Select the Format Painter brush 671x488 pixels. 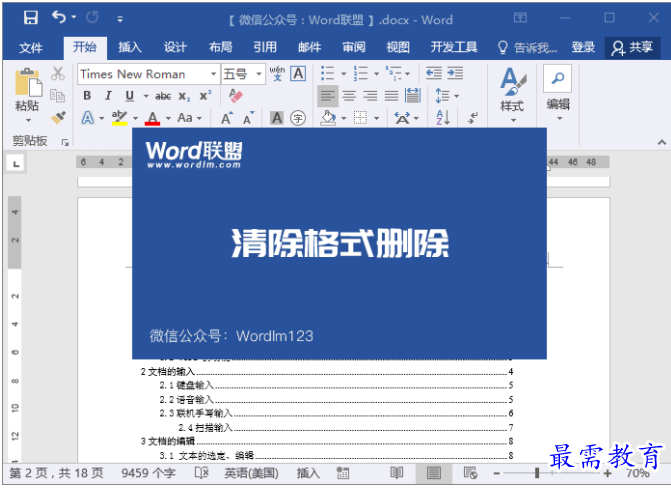click(58, 117)
